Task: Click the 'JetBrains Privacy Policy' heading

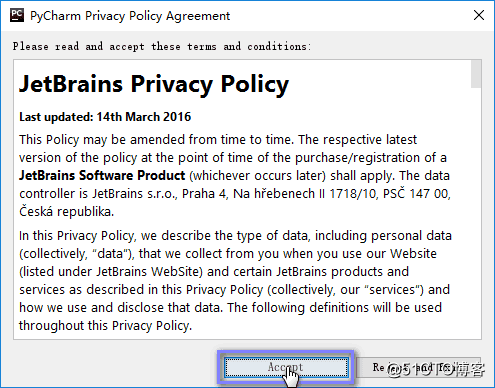Action: click(154, 84)
